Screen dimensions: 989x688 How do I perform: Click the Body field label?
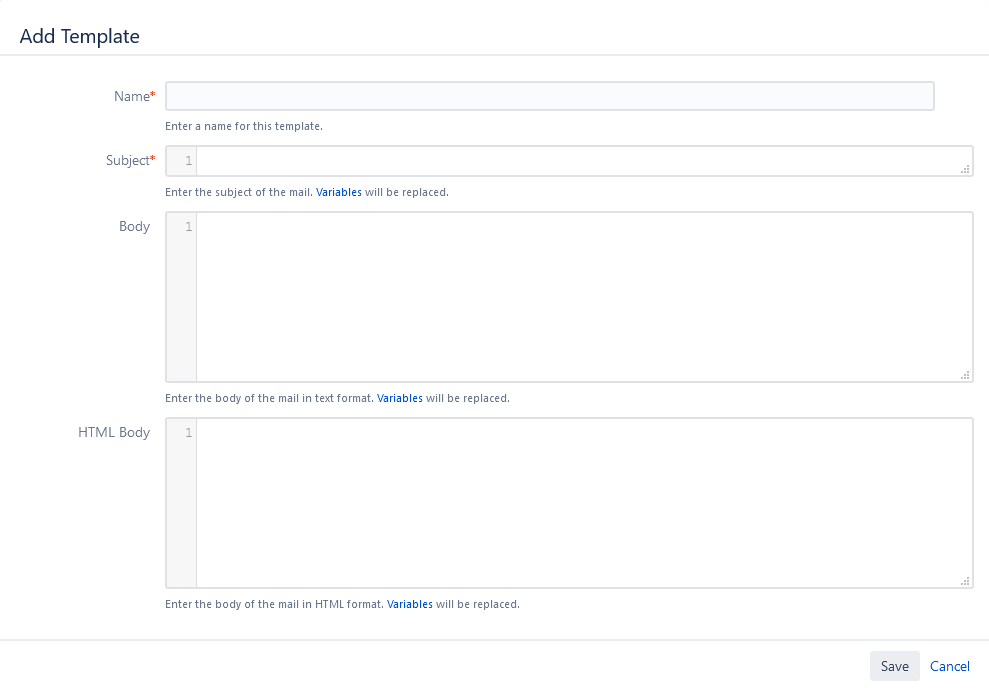134,226
